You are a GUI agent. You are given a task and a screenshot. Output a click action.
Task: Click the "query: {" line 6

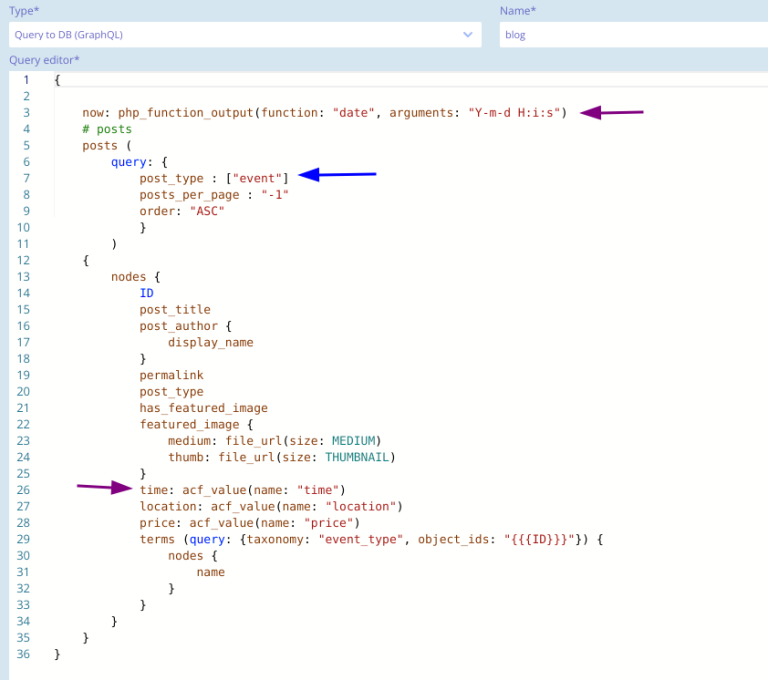point(139,162)
